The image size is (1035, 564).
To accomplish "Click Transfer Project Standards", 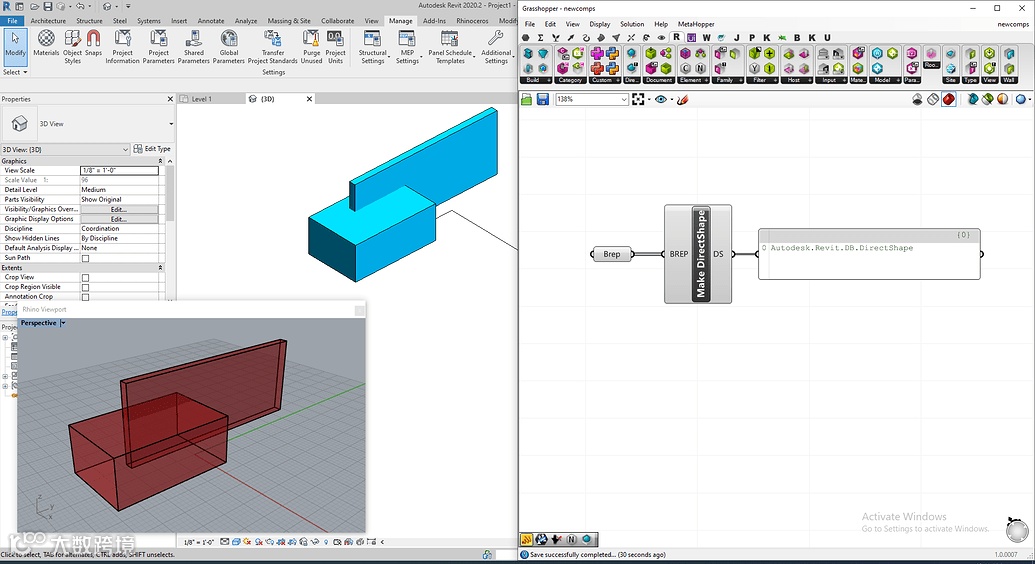I will (x=273, y=47).
